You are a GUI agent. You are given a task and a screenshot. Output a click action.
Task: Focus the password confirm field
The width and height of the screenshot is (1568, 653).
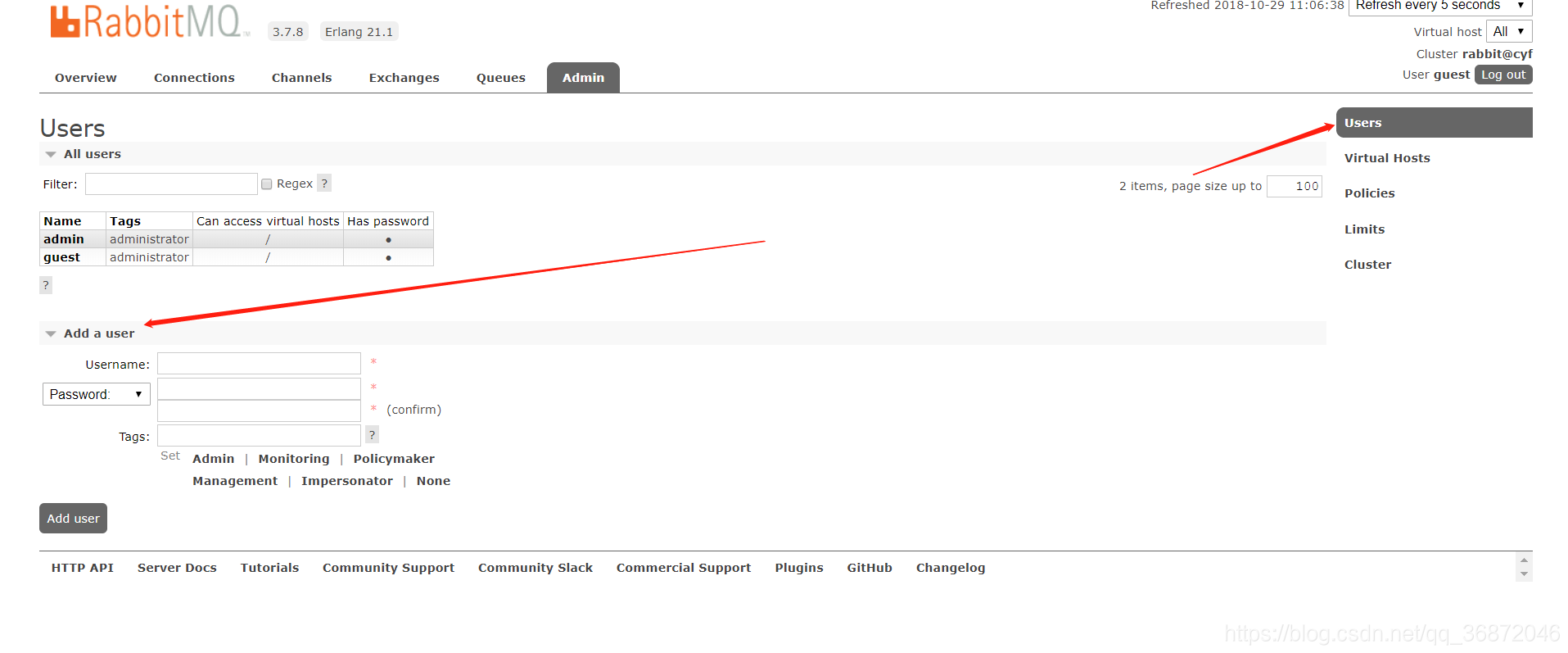pyautogui.click(x=259, y=410)
